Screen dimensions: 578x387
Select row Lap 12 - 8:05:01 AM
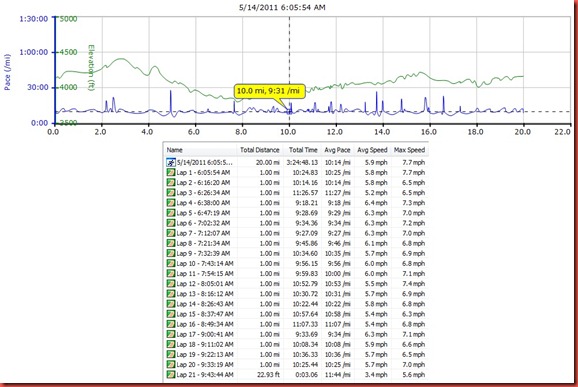296,283
